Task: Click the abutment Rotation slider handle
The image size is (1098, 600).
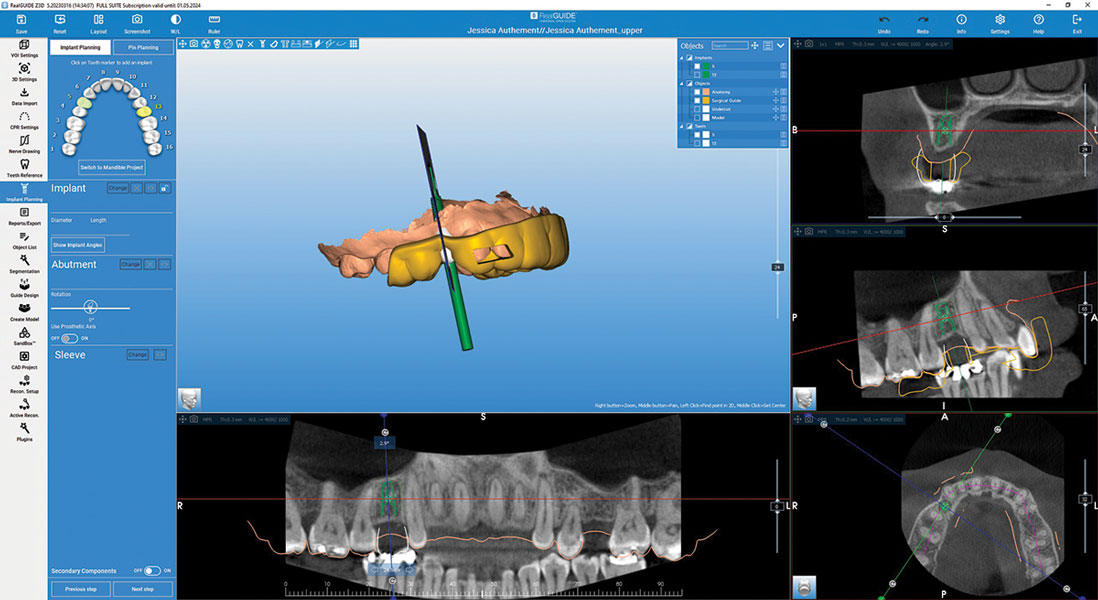Action: [x=90, y=307]
